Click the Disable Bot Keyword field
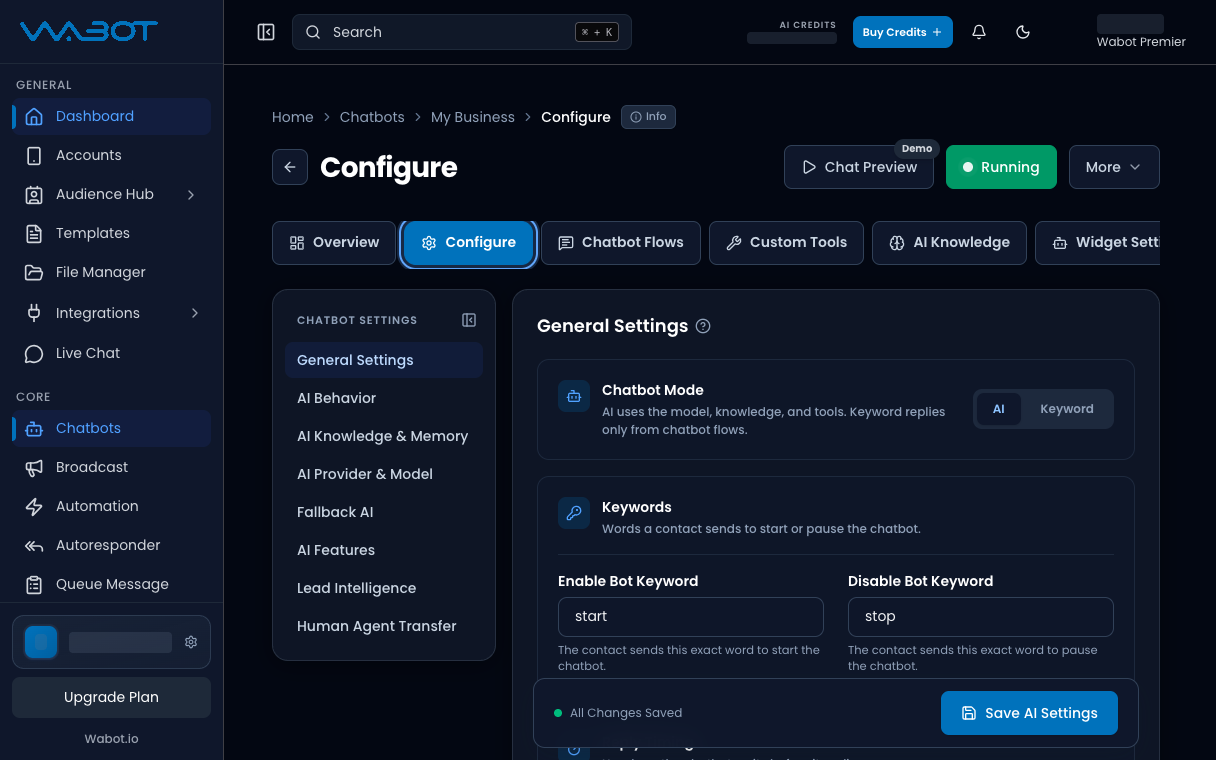This screenshot has height=760, width=1216. 981,617
